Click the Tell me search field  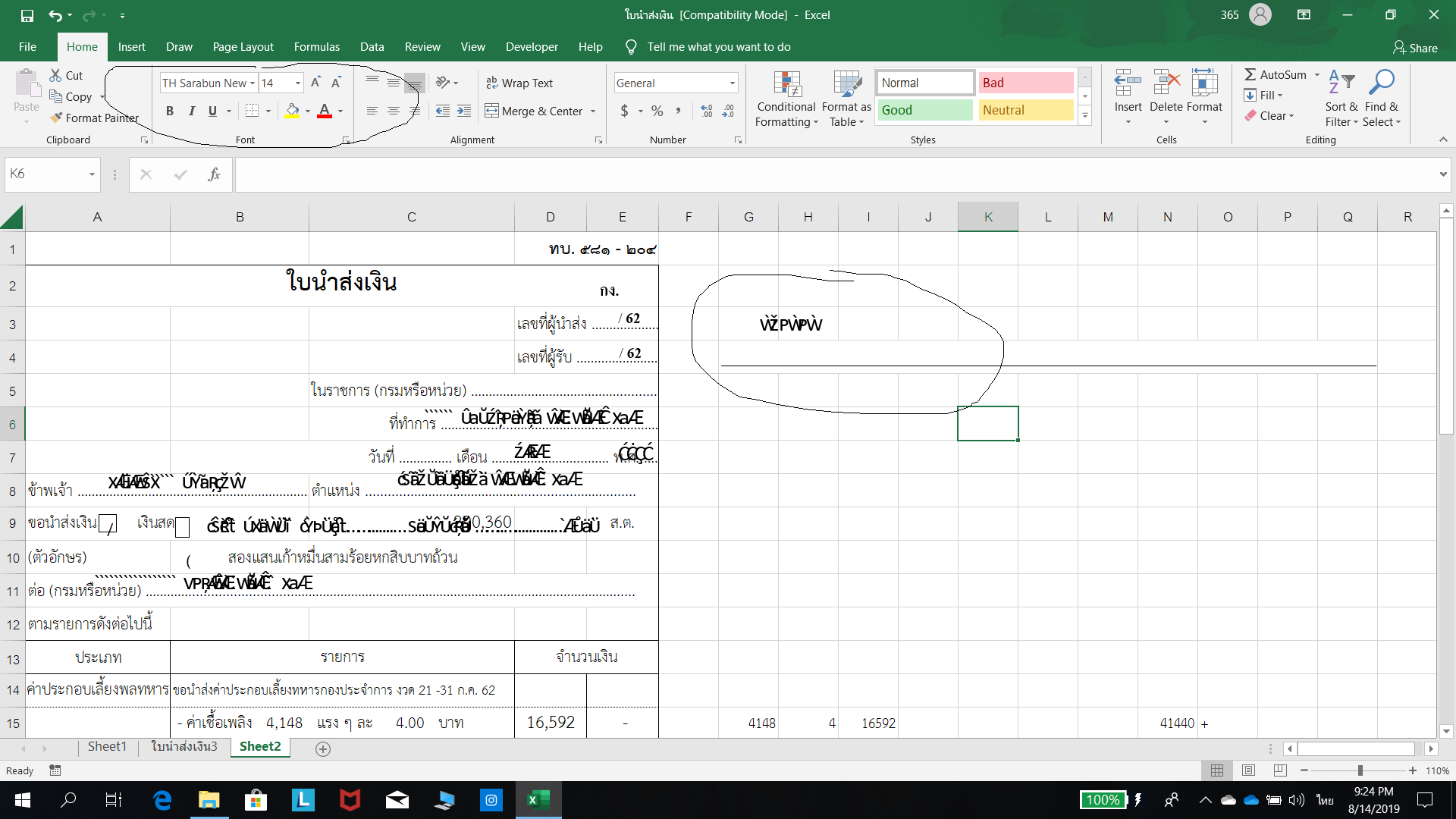click(718, 47)
